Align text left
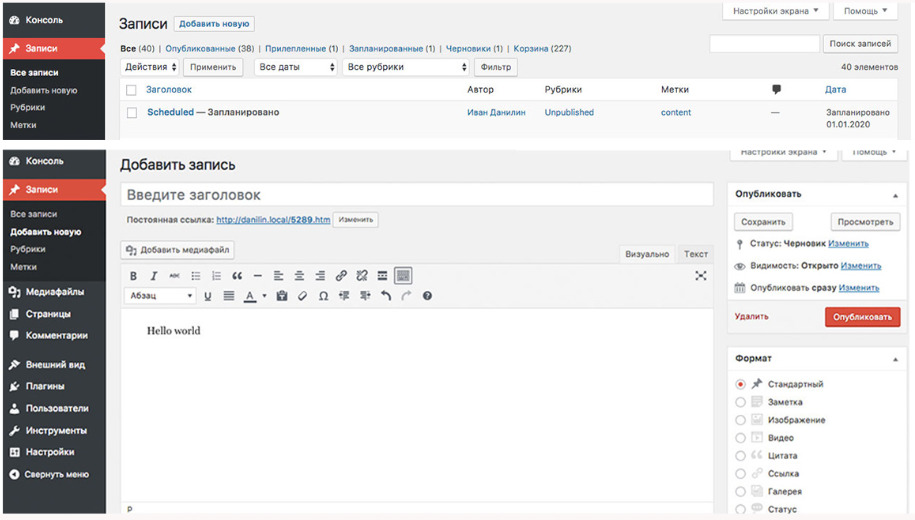The image size is (915, 520). pos(278,276)
